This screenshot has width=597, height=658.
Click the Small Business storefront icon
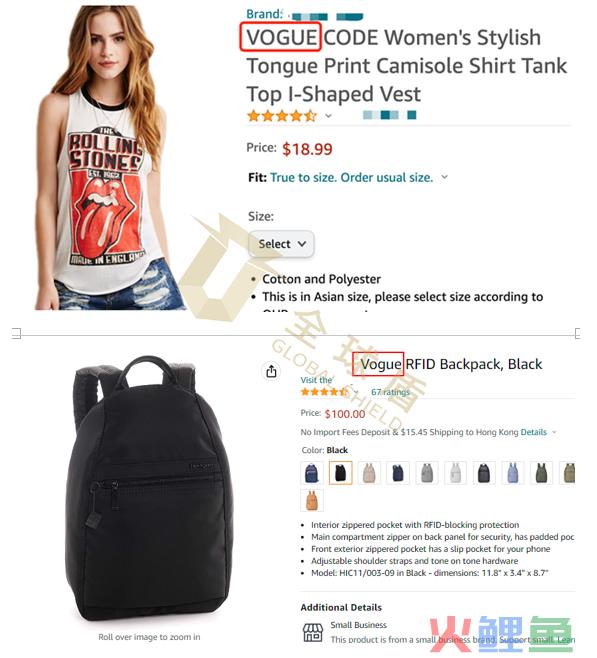coord(313,632)
